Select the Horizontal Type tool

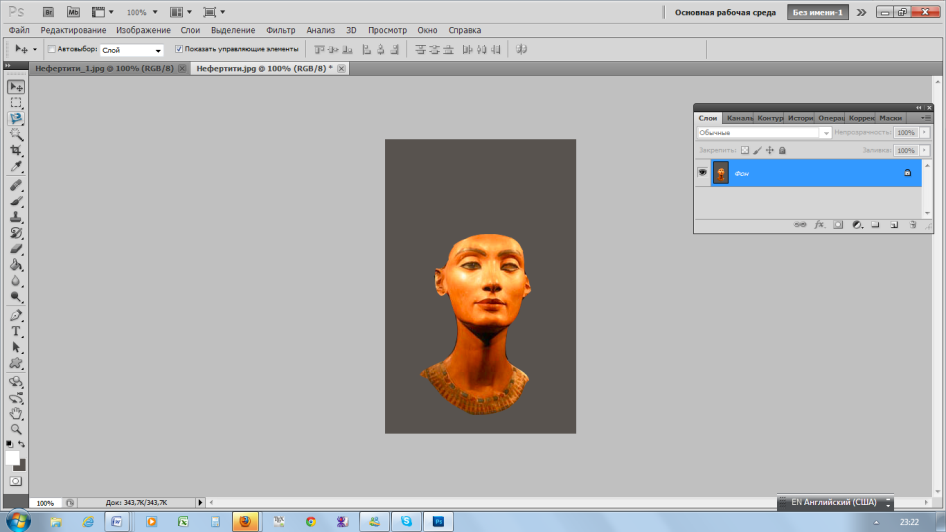16,332
